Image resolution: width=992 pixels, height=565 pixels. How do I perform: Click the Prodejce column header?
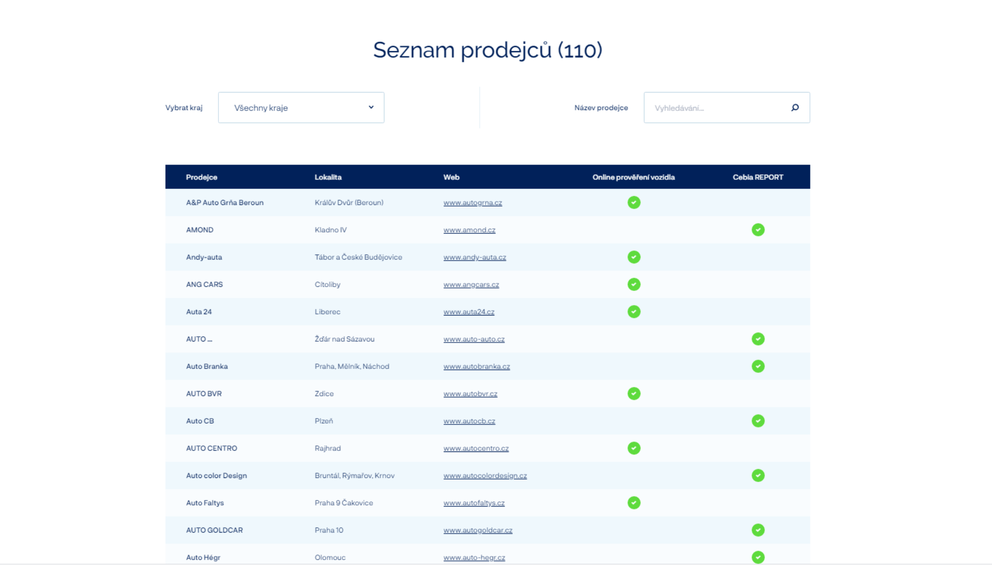(x=202, y=177)
